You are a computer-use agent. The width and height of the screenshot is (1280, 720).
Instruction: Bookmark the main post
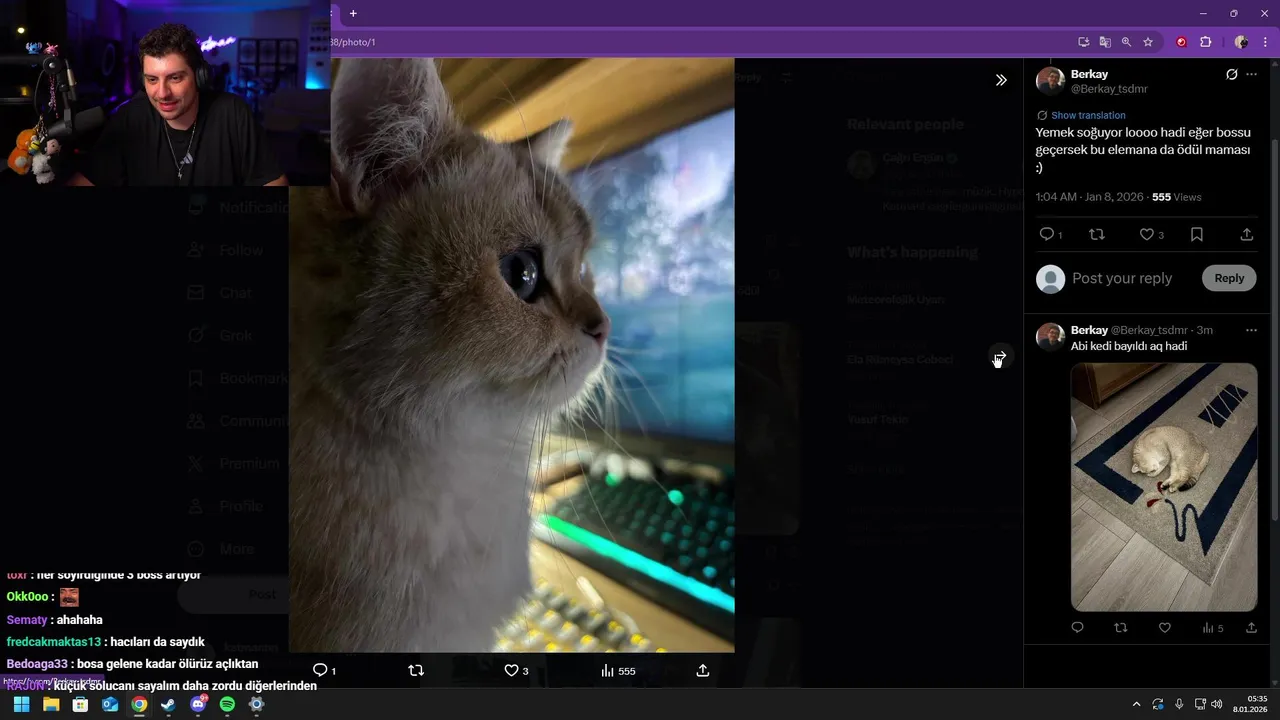click(x=1197, y=234)
